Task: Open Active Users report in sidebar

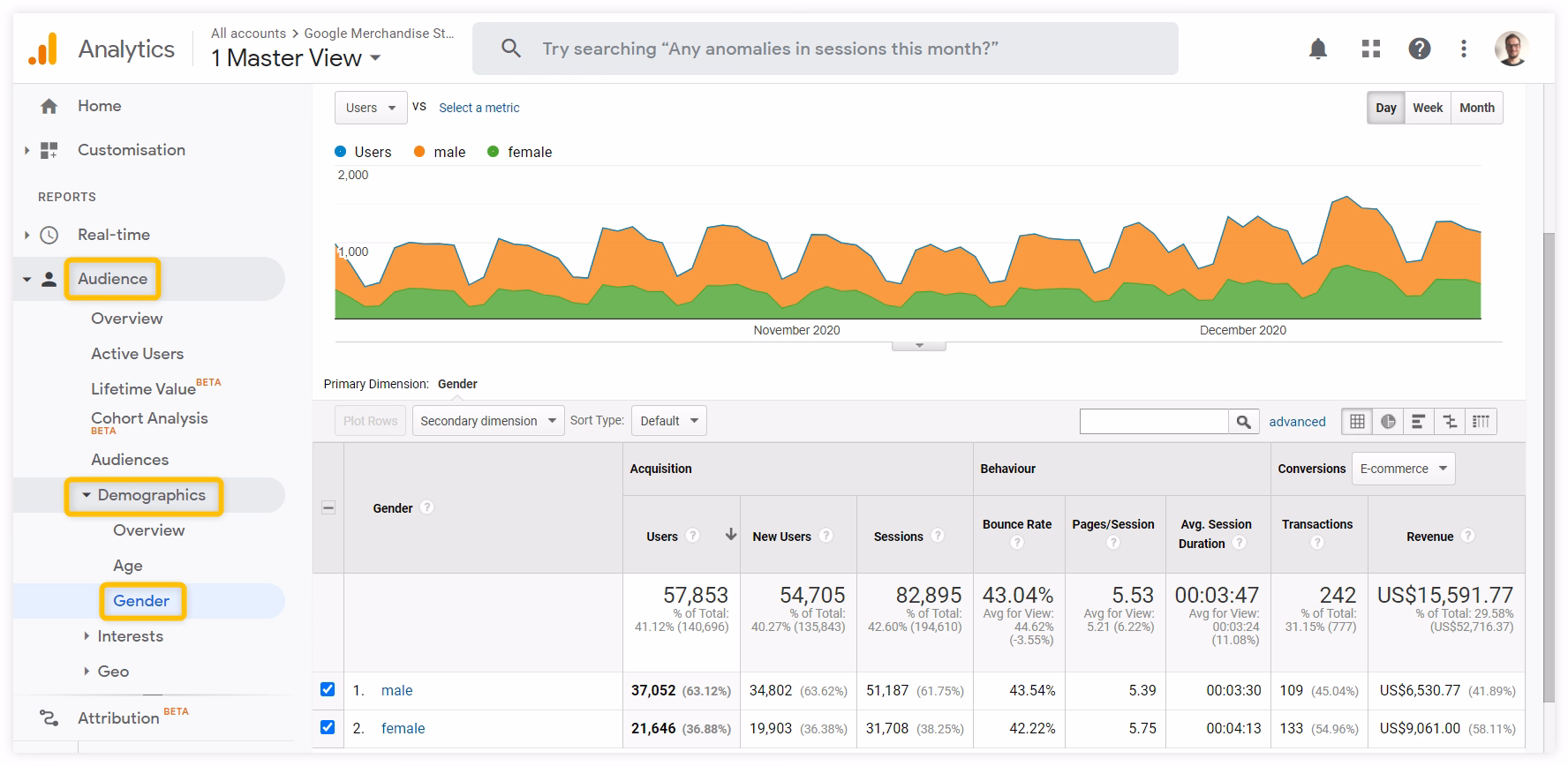Action: [137, 354]
